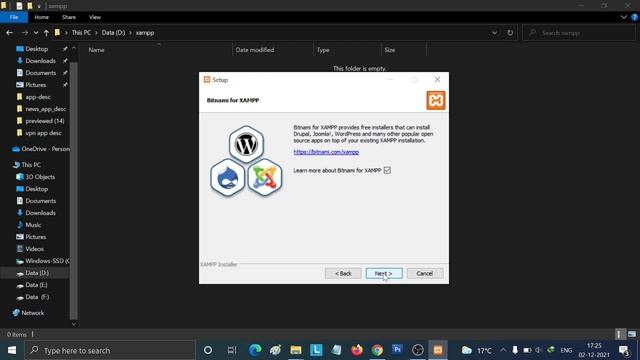640x360 pixels.
Task: Open Explorer help icon
Action: tap(635, 17)
